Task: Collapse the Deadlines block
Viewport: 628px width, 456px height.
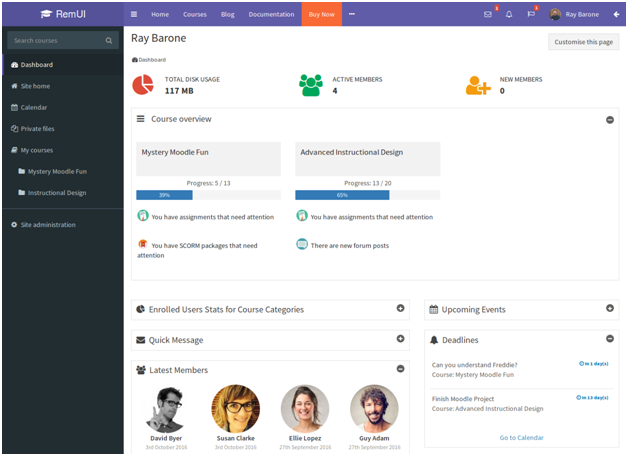Action: point(610,339)
